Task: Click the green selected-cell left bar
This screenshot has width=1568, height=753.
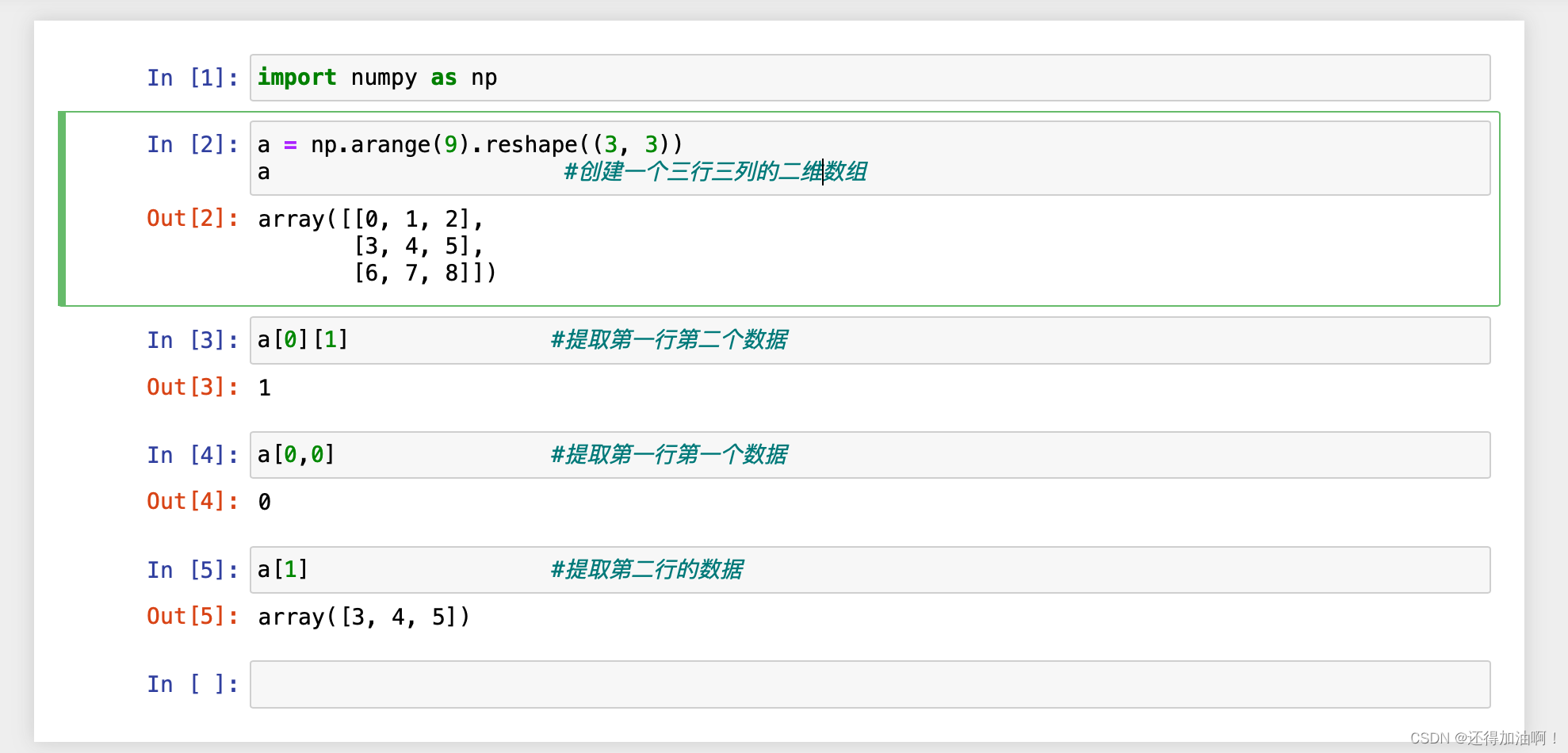Action: (x=62, y=208)
